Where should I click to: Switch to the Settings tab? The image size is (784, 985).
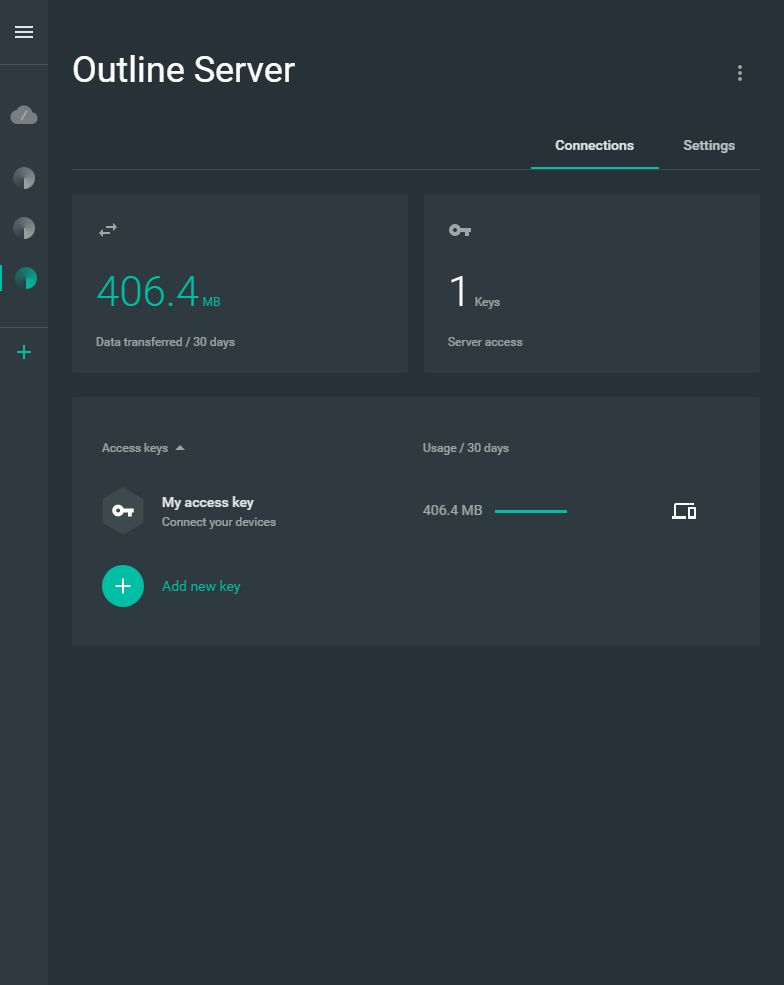click(709, 145)
